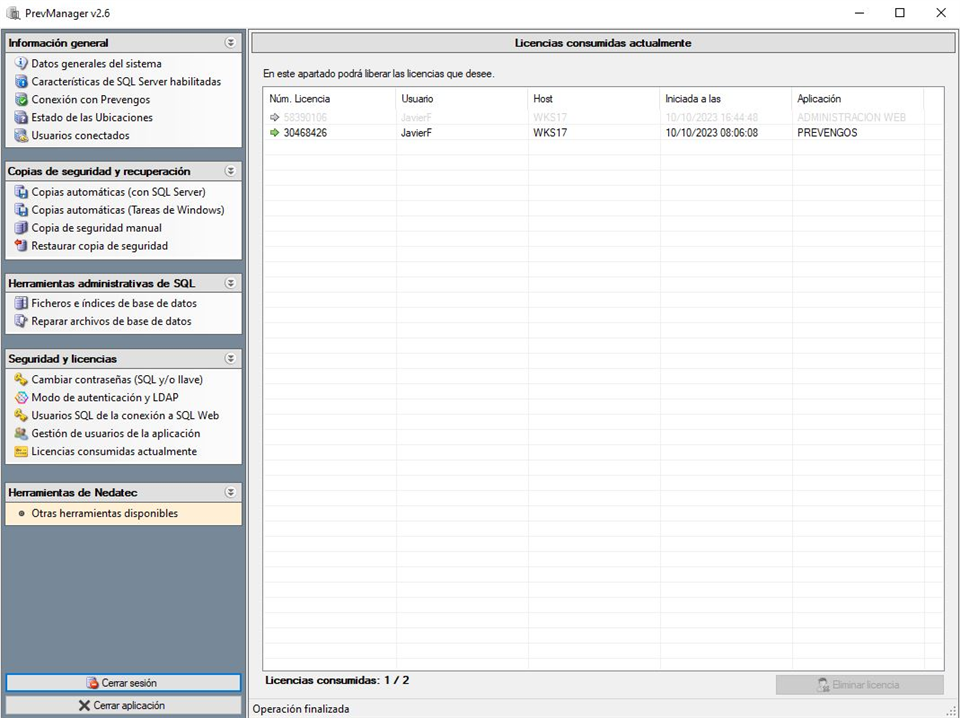Collapse the Información general section
The width and height of the screenshot is (960, 718).
pos(231,43)
